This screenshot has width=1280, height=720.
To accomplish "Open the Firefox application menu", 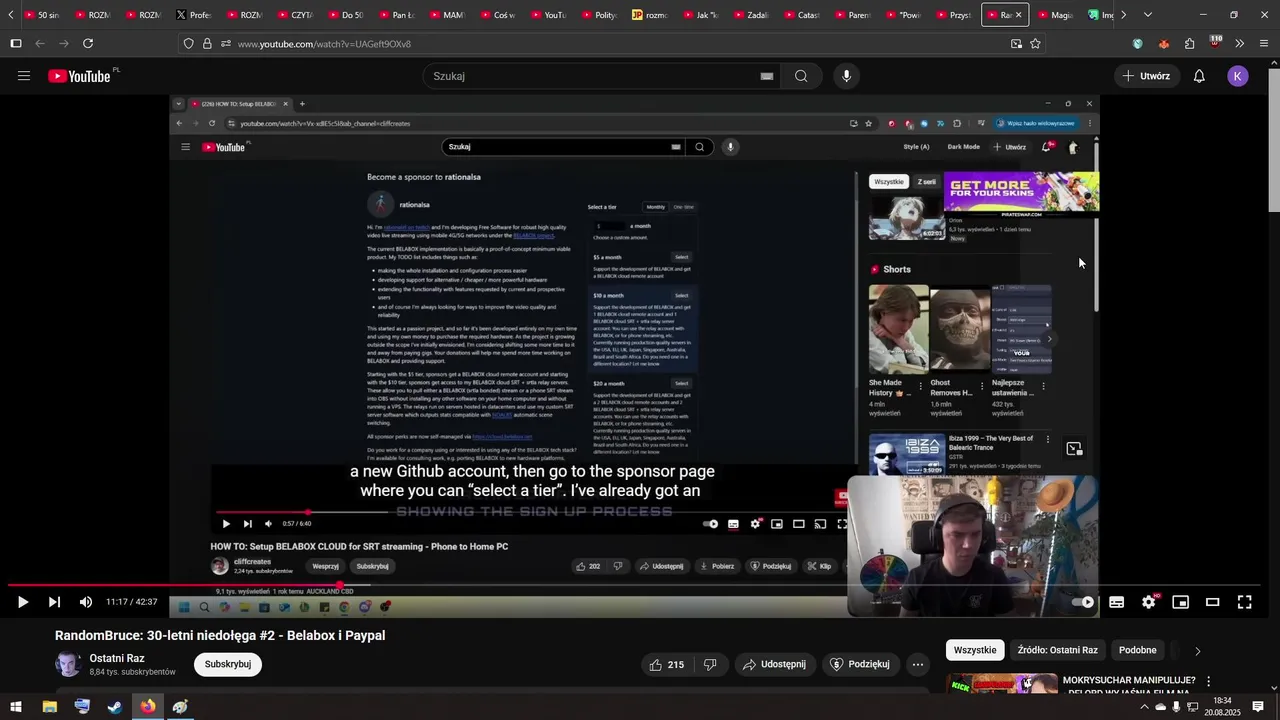I will click(x=1264, y=44).
